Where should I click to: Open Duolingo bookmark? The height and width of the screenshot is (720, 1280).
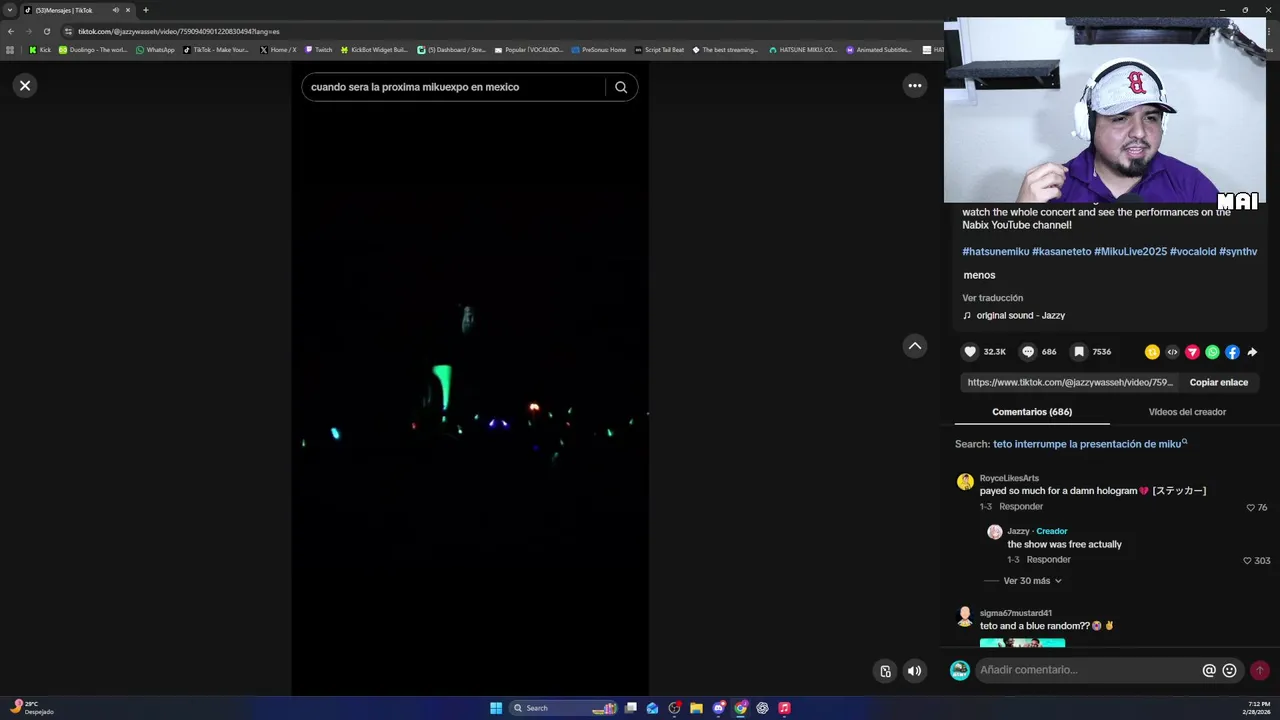click(x=93, y=50)
